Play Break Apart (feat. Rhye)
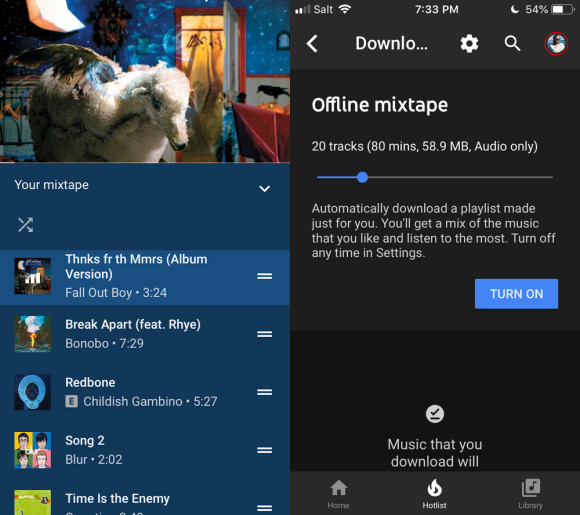 point(145,334)
